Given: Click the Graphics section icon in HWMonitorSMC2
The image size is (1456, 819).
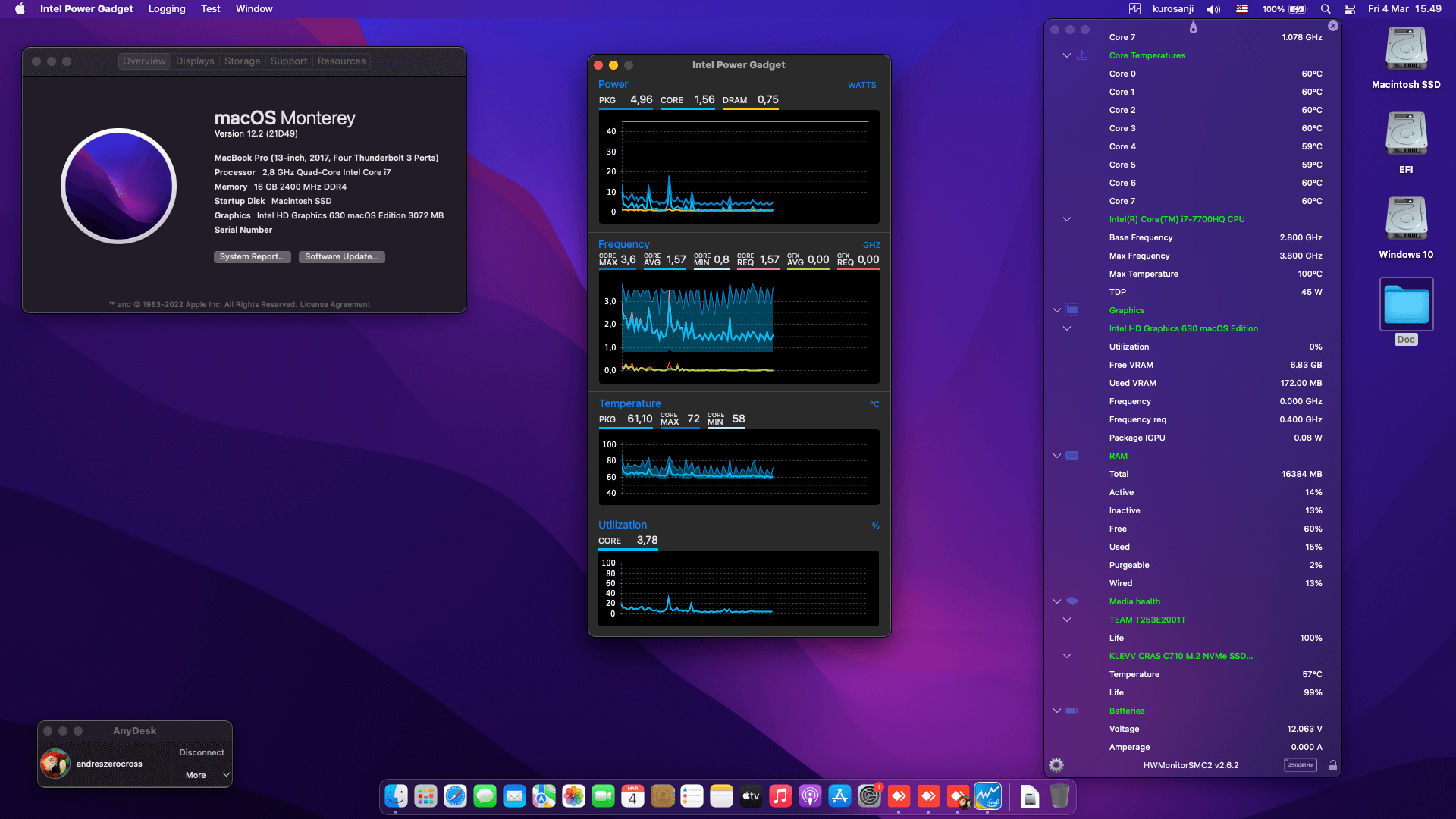Looking at the screenshot, I should (x=1072, y=310).
